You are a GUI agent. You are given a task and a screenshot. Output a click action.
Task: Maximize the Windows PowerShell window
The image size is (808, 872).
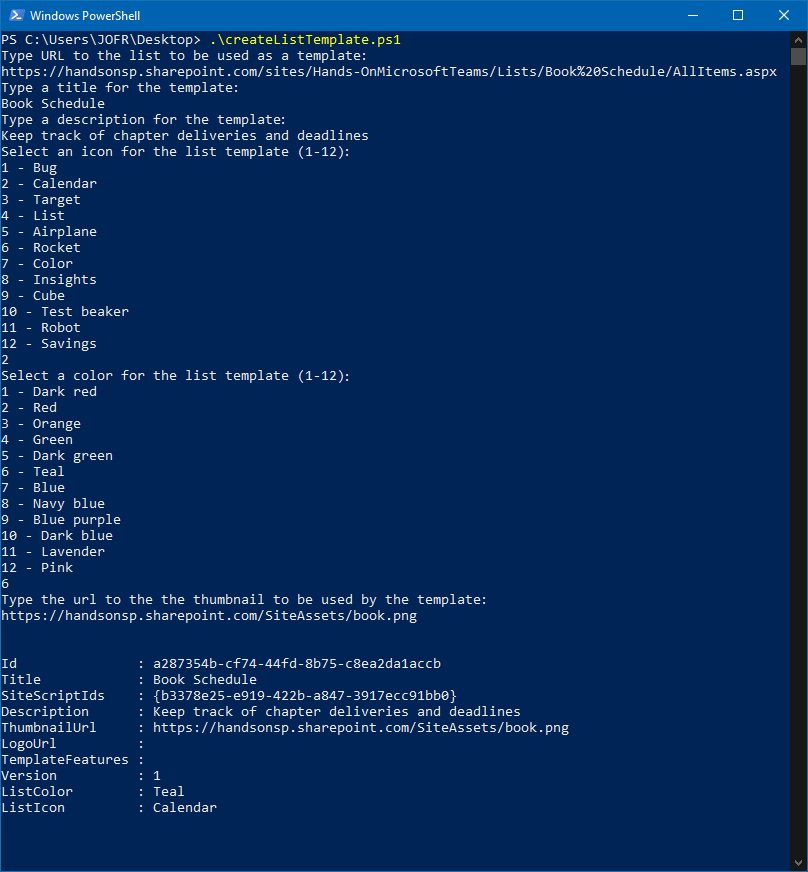[x=738, y=15]
